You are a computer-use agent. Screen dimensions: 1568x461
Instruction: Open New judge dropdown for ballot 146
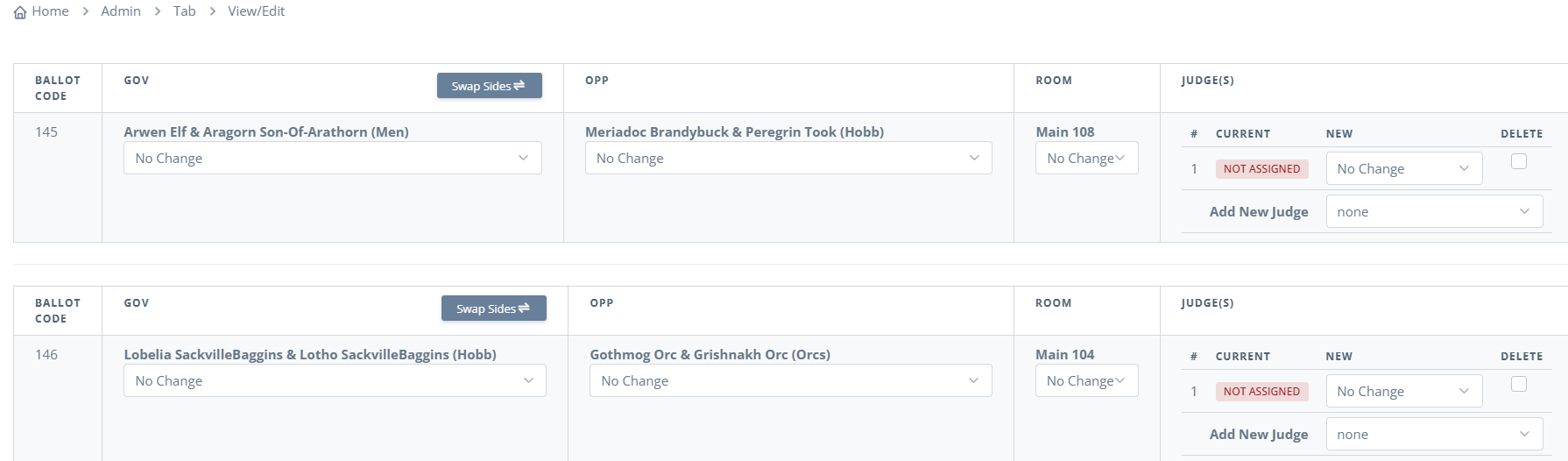1404,391
